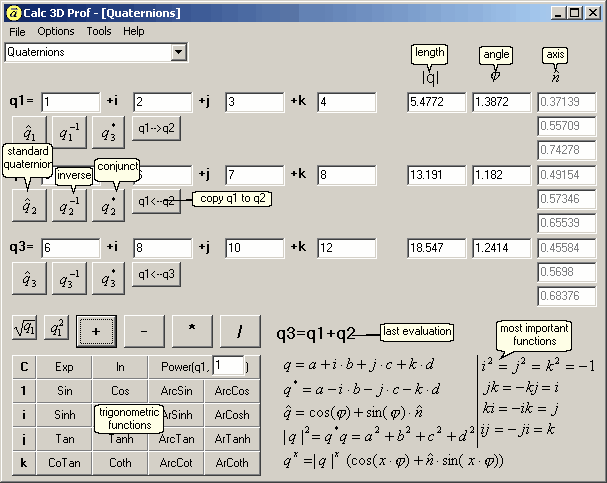
Task: Click the Exp function button
Action: (x=64, y=367)
